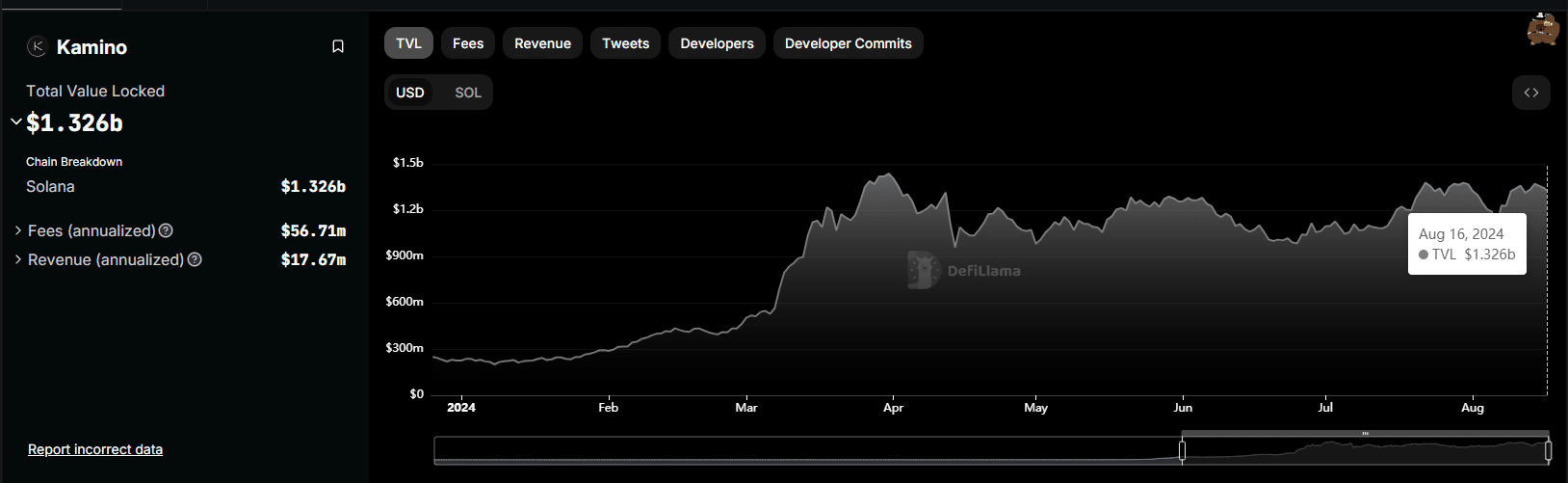Image resolution: width=1568 pixels, height=483 pixels.
Task: Open the user avatar in the top right corner
Action: 1543,30
